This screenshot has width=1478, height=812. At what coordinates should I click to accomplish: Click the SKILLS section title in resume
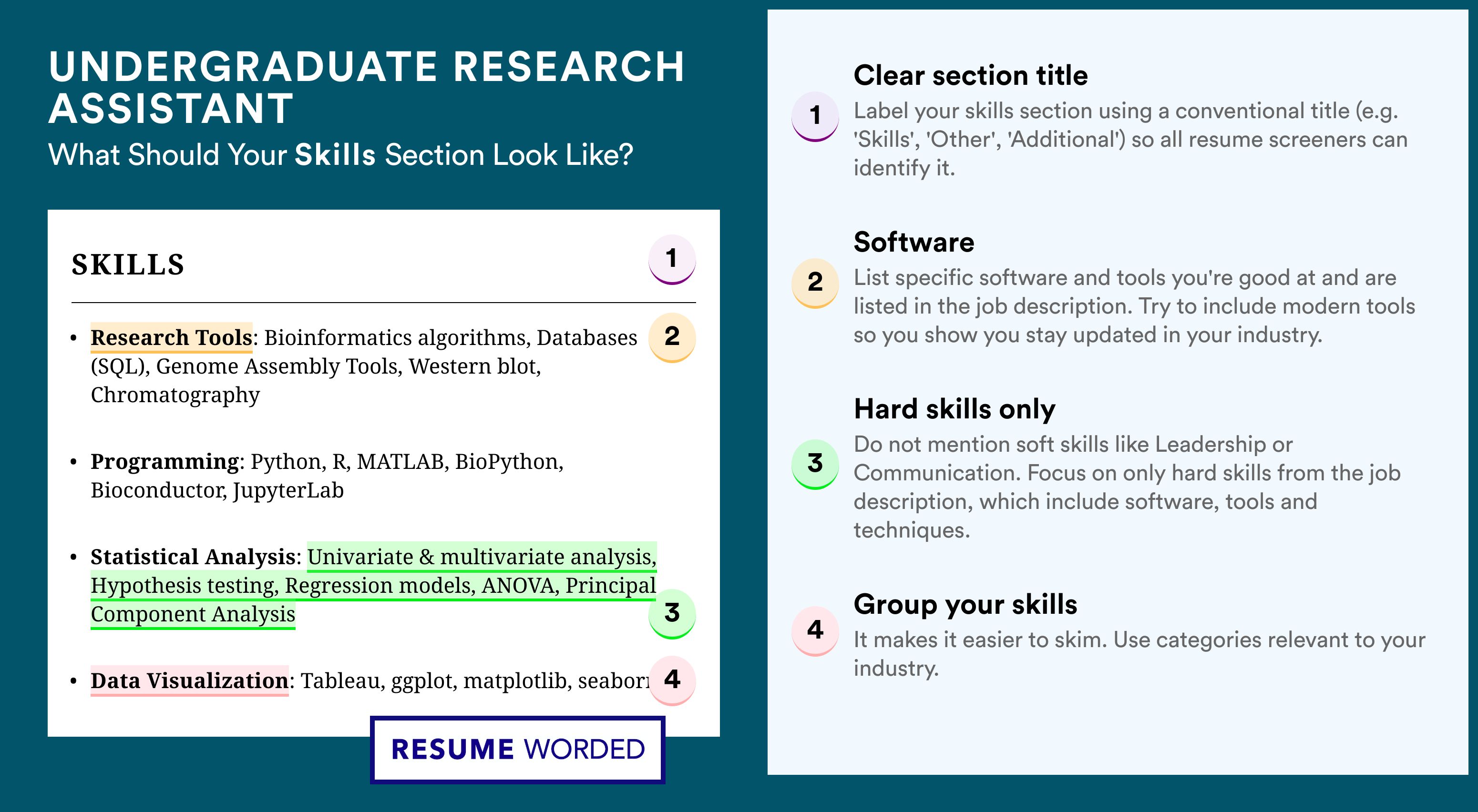tap(128, 265)
